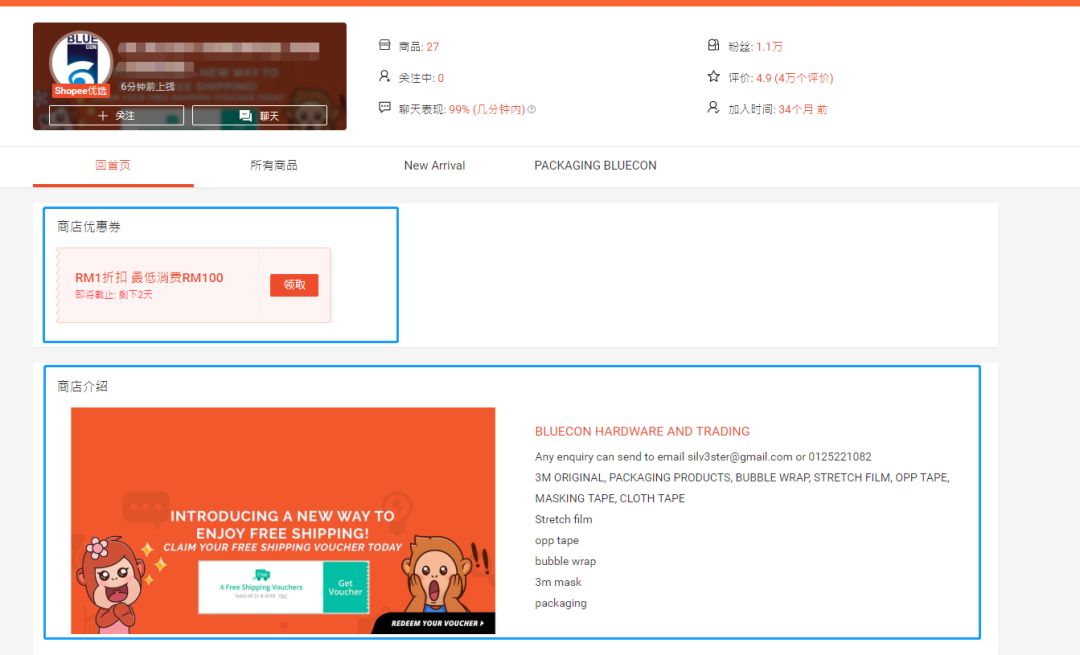
Task: Click the 'packaging' description line
Action: tap(561, 603)
